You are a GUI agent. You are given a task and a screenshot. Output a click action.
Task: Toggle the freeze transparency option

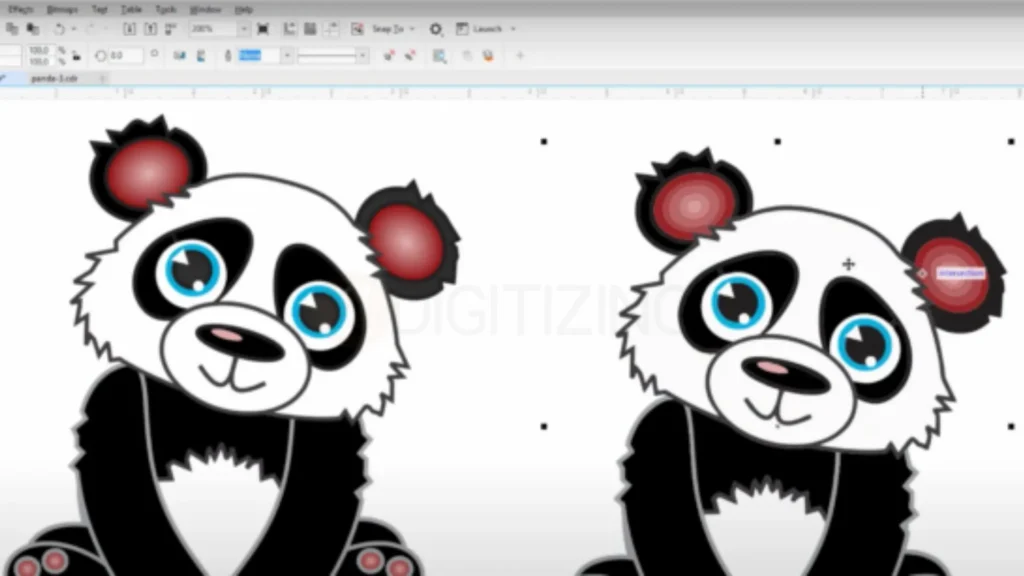(x=468, y=56)
